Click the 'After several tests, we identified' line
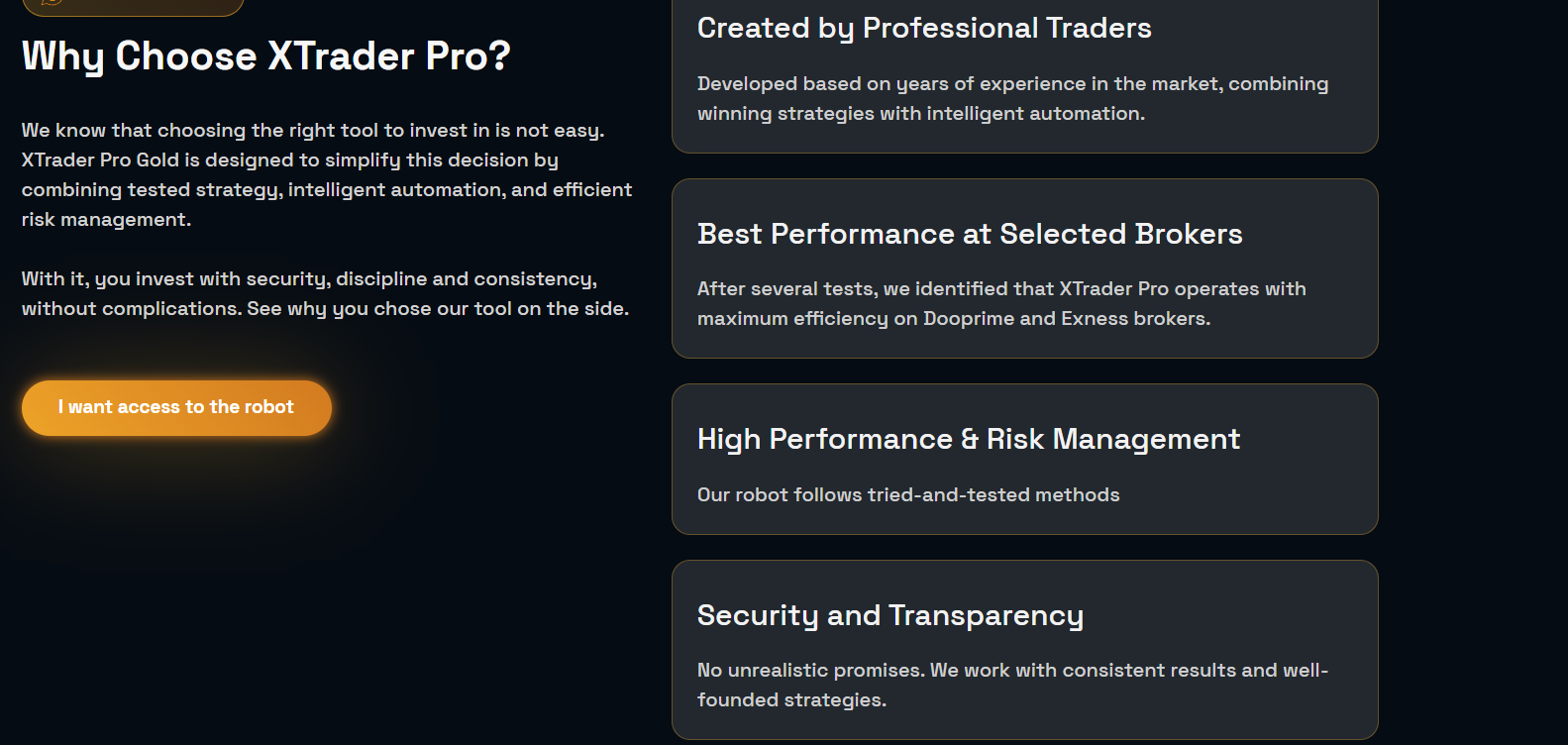 point(1000,289)
